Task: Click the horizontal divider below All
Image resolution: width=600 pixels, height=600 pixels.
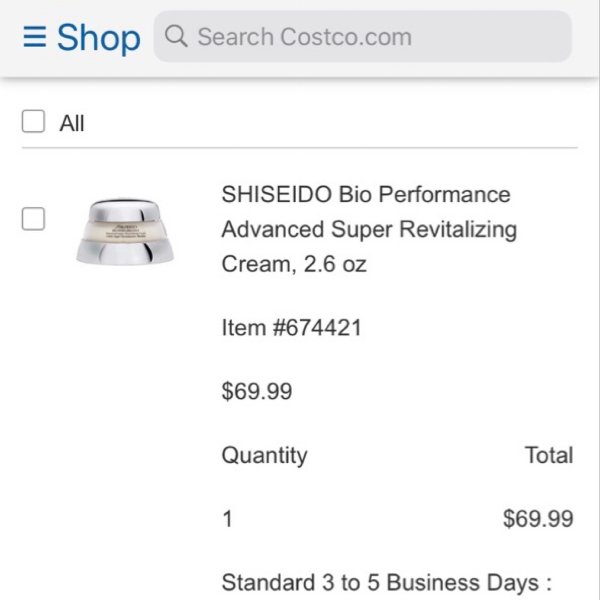Action: pos(300,147)
